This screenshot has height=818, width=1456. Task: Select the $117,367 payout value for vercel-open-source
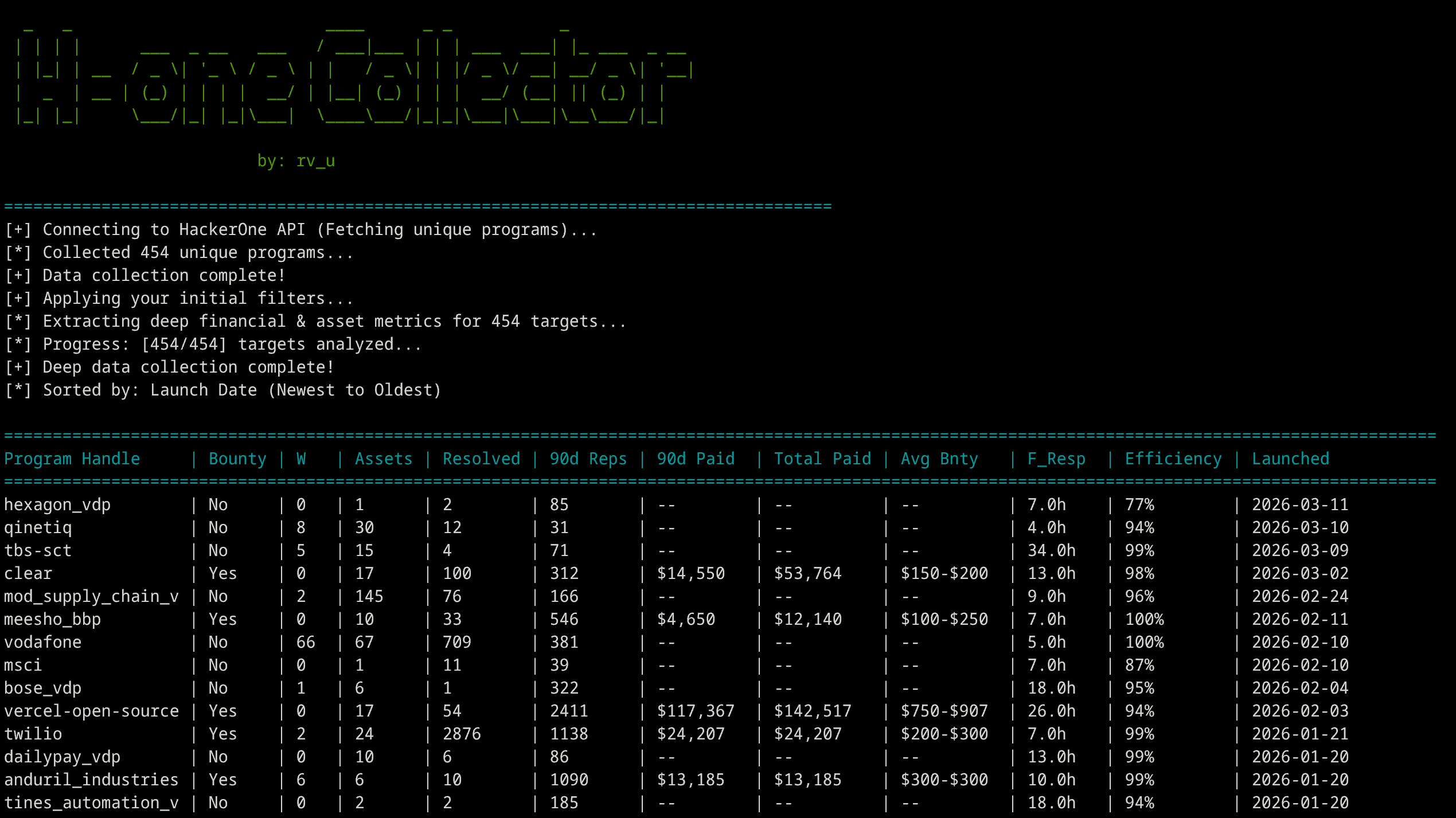click(697, 710)
